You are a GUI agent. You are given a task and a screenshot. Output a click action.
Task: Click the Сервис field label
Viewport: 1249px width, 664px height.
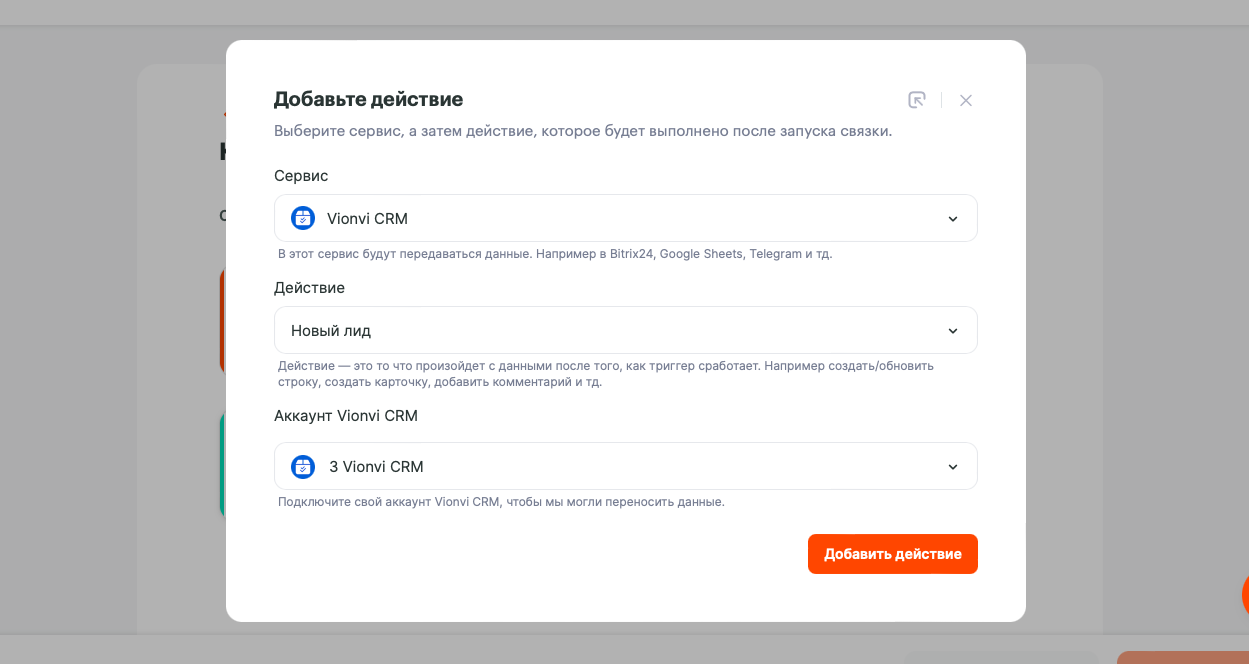[301, 176]
